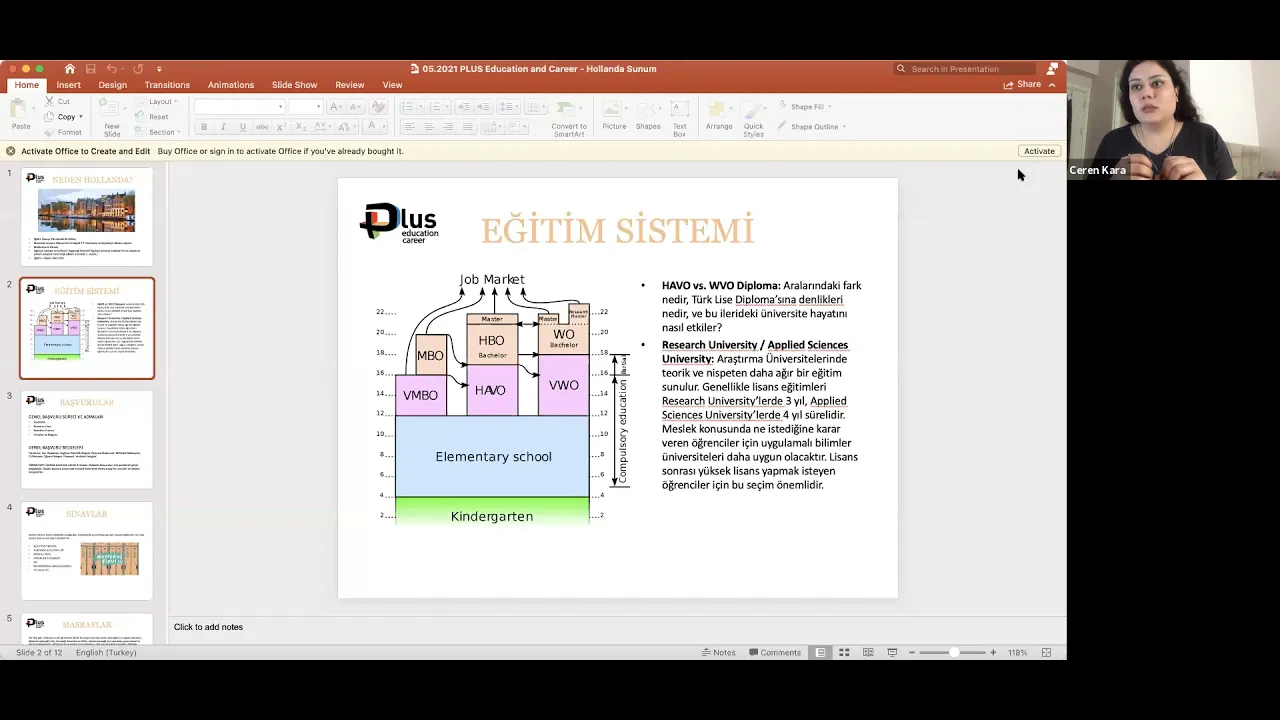The height and width of the screenshot is (720, 1280).
Task: Switch to the Slide Show tab
Action: (294, 85)
